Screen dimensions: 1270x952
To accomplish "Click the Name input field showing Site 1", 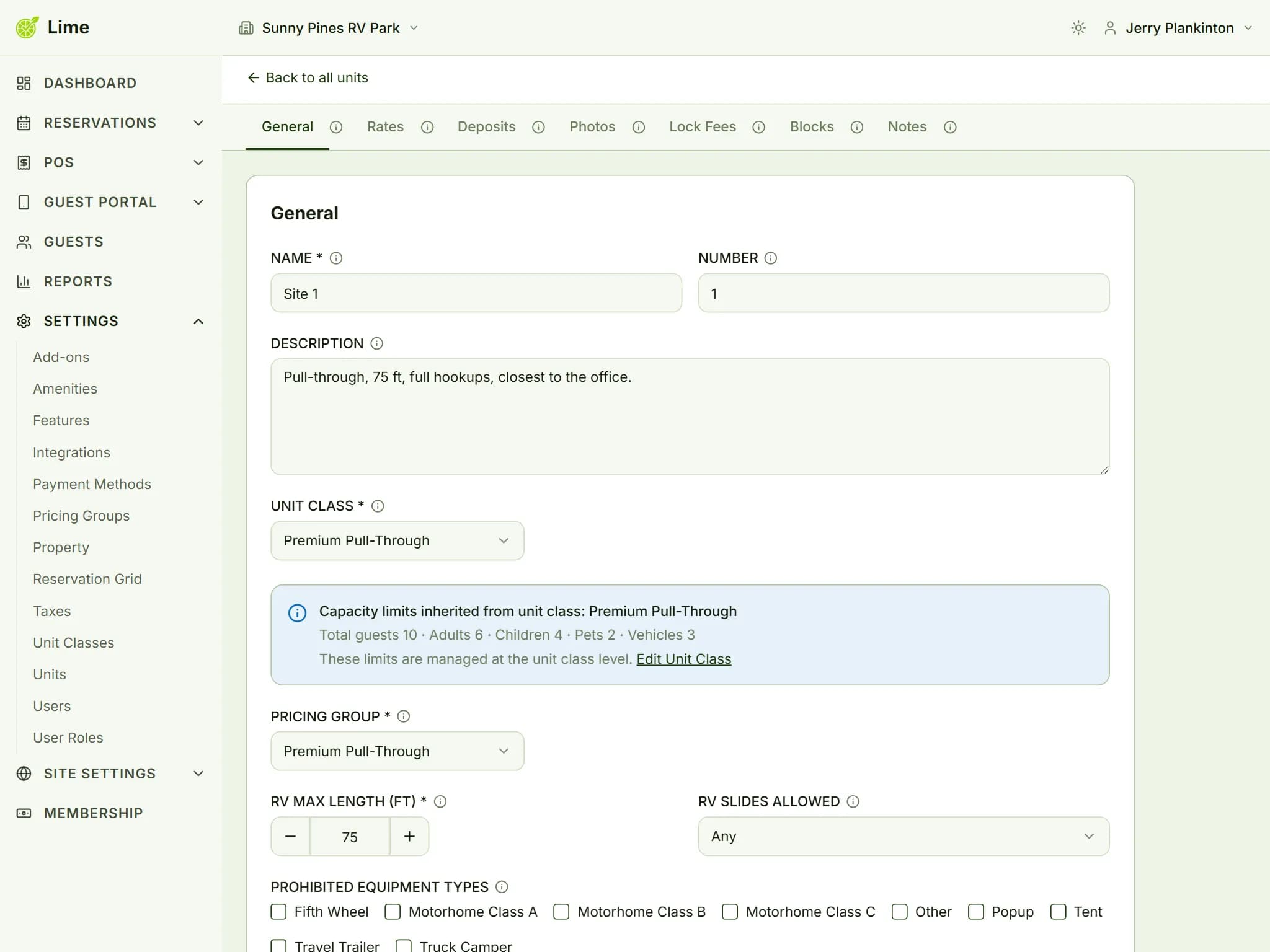I will pos(476,293).
